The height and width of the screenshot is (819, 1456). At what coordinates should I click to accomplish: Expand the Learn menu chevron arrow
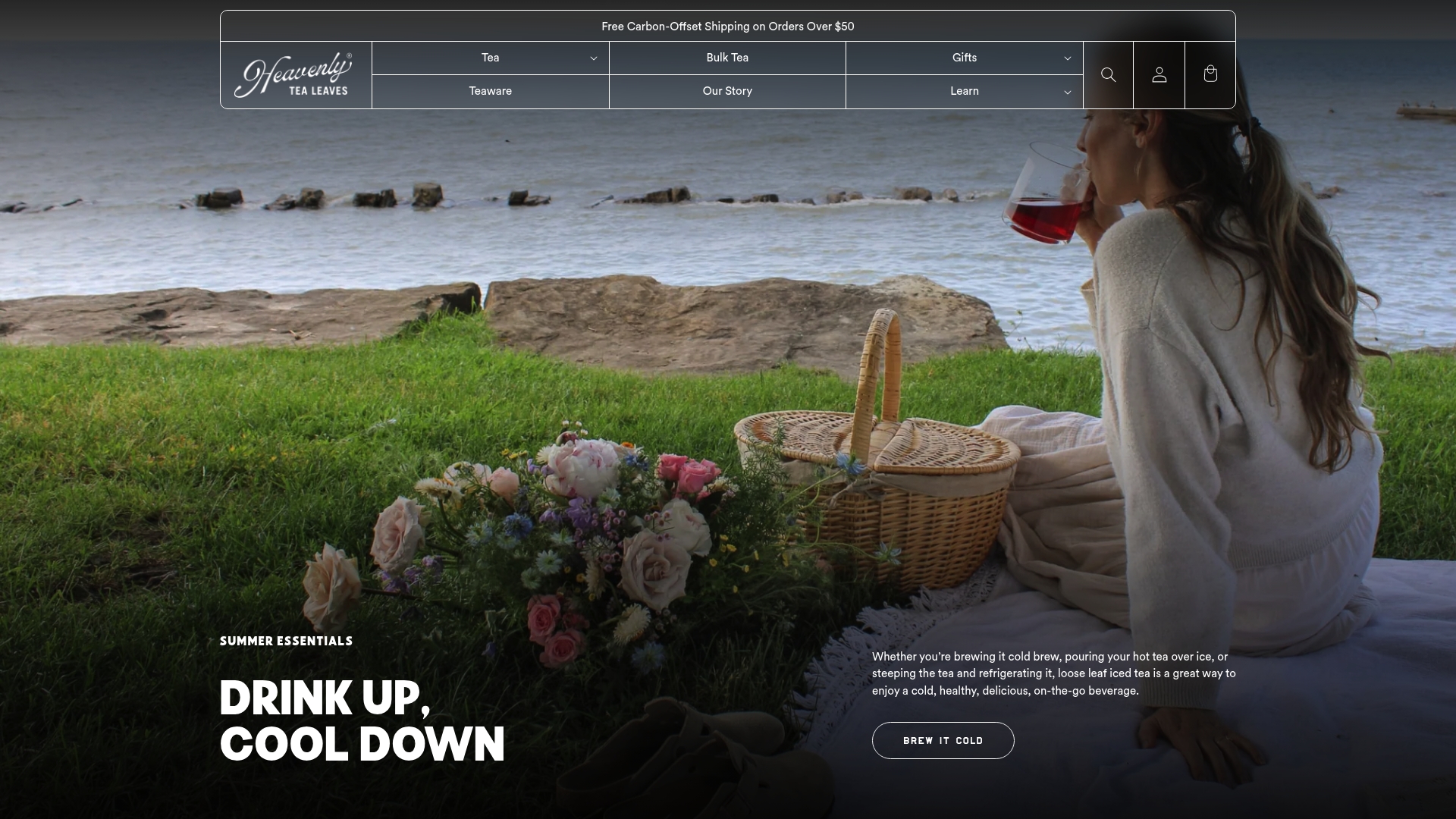1067,93
